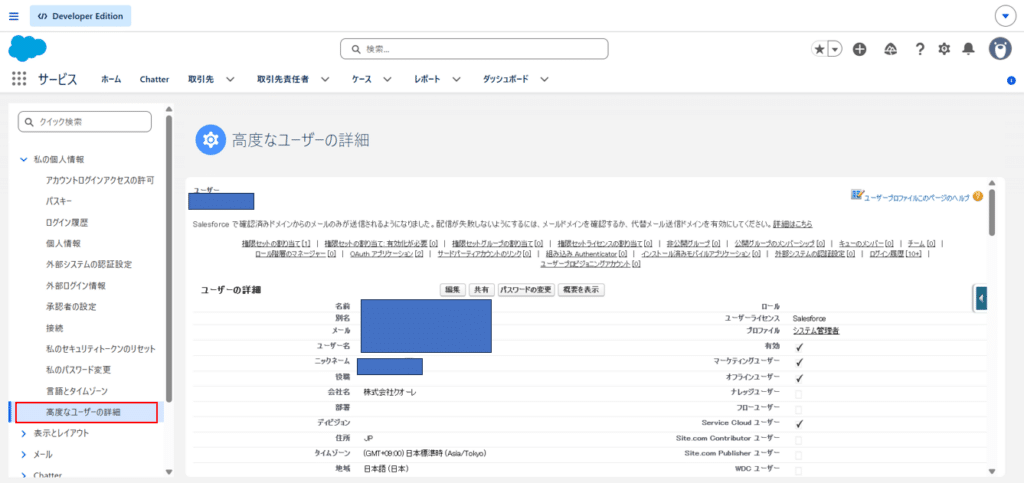The height and width of the screenshot is (483, 1024).
Task: Click the オフラインユーザー checkbox
Action: (799, 378)
